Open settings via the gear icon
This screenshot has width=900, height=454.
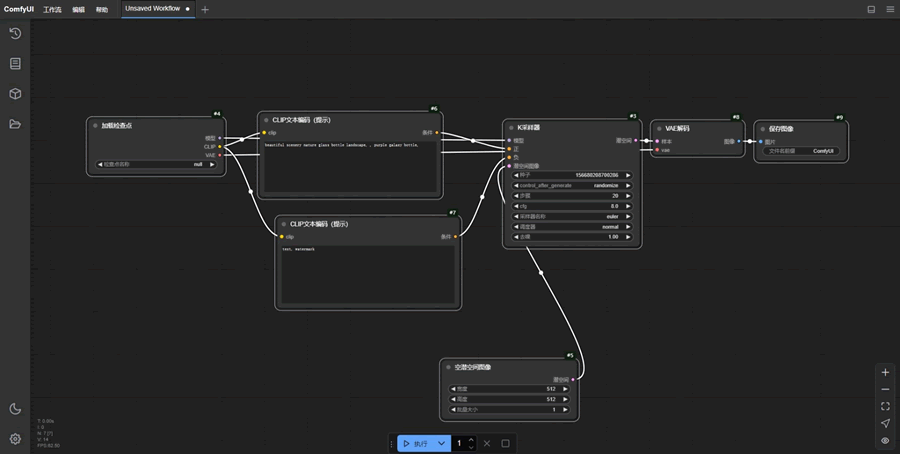click(15, 439)
